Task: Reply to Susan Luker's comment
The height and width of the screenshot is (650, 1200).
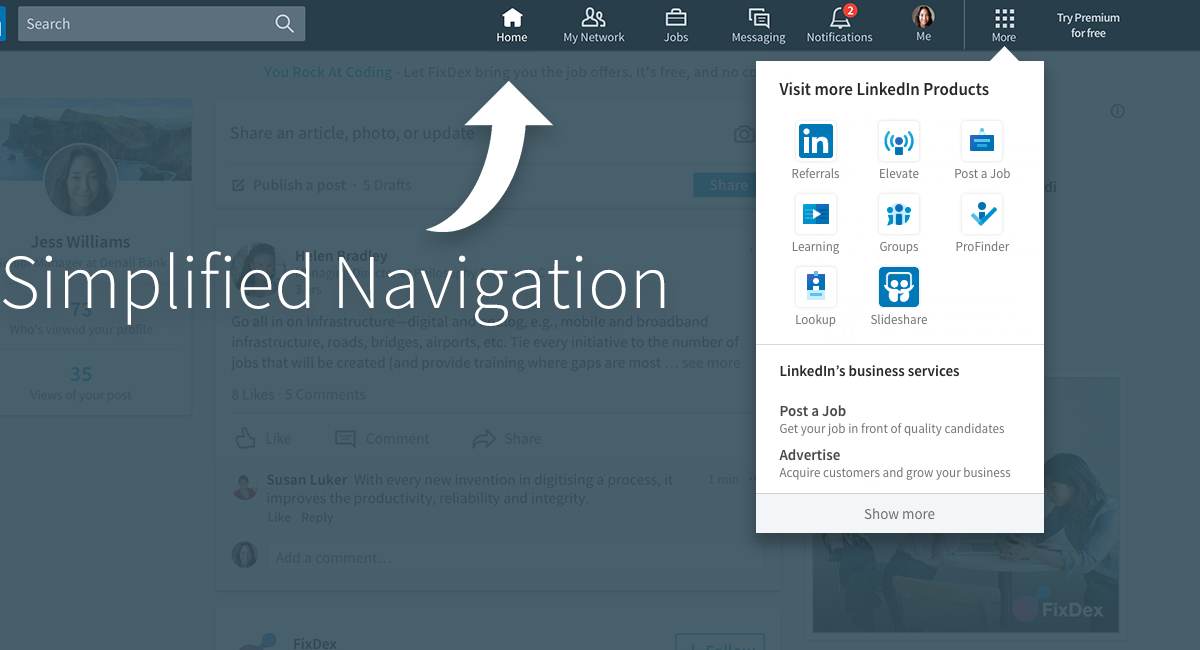Action: [x=317, y=517]
